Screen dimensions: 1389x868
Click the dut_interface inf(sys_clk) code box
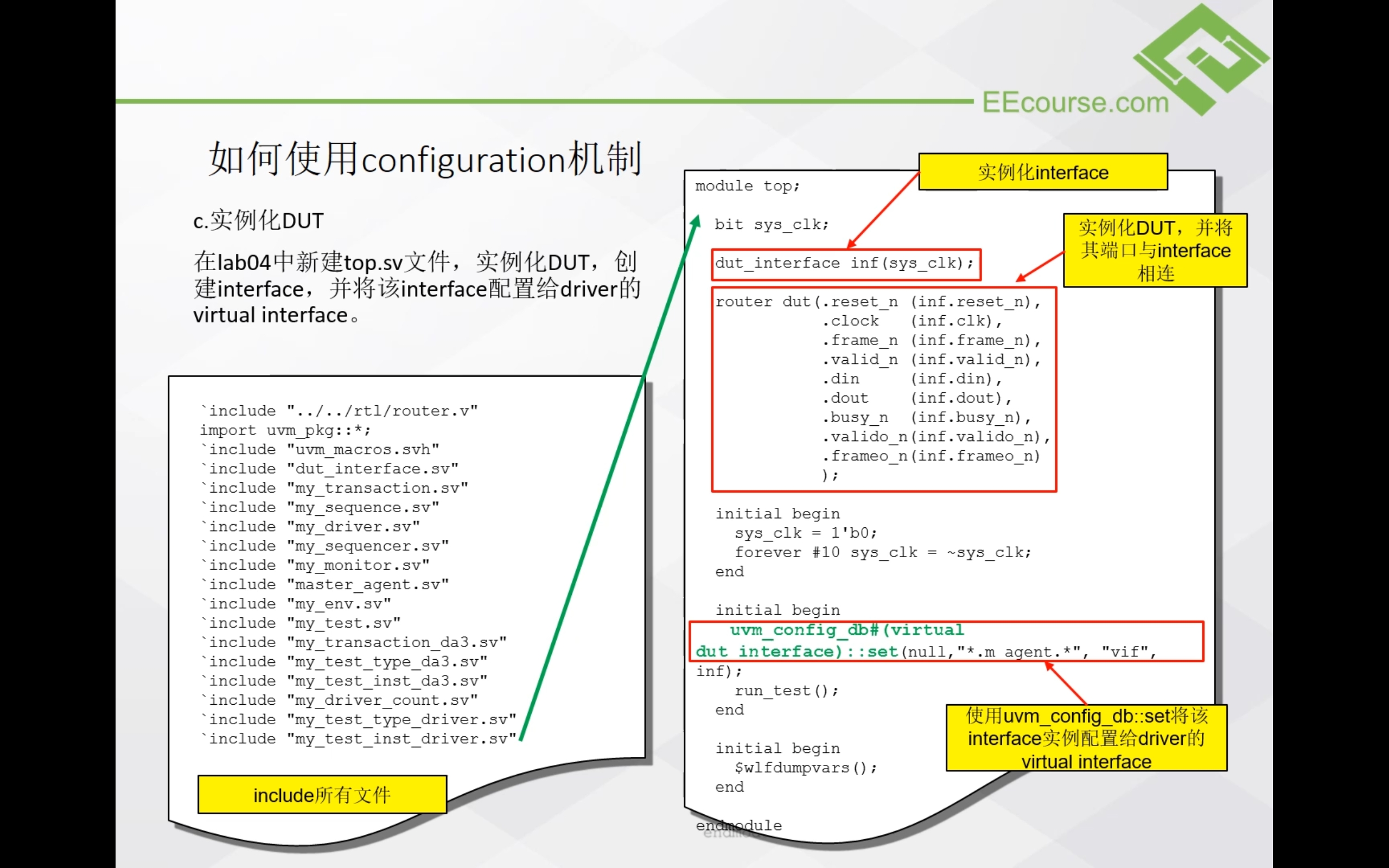click(x=845, y=264)
